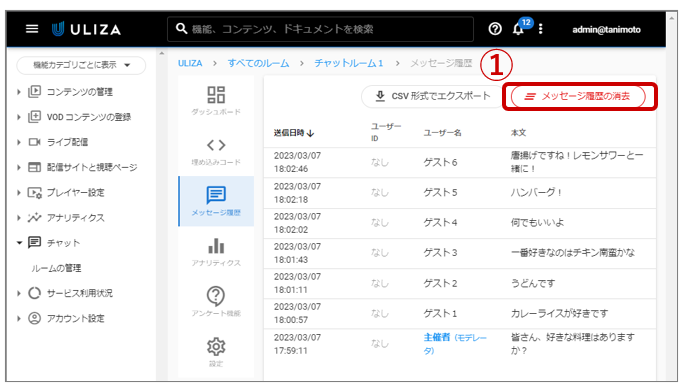Click the VOD コンテンツの登録 icon

coord(34,117)
